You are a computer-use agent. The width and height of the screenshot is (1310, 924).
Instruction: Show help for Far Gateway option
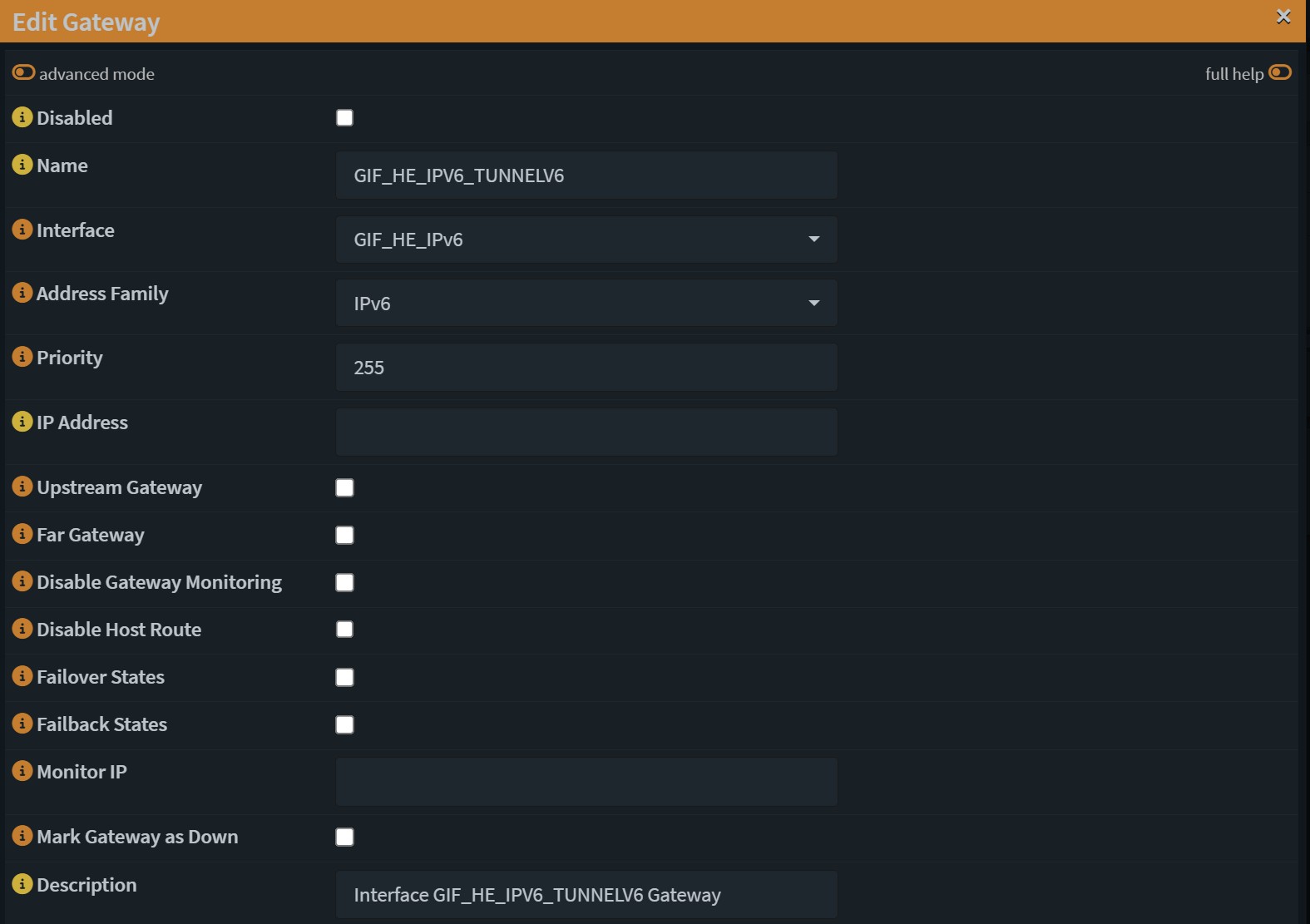point(22,534)
